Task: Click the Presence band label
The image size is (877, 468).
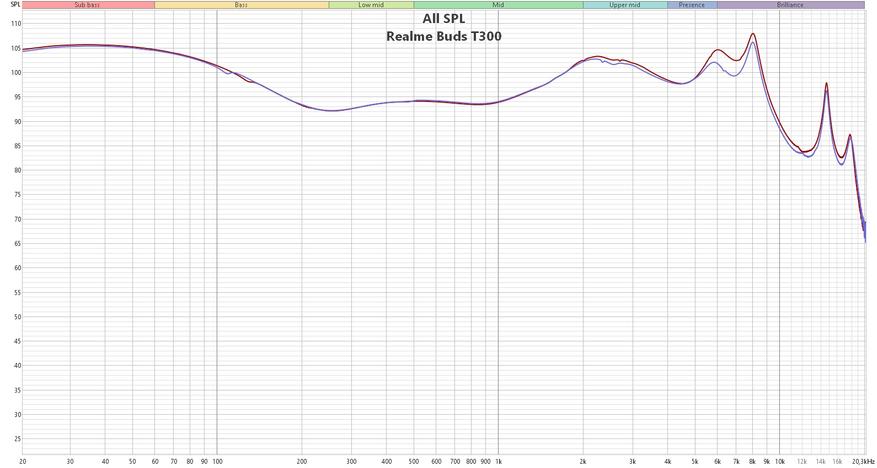Action: click(692, 5)
